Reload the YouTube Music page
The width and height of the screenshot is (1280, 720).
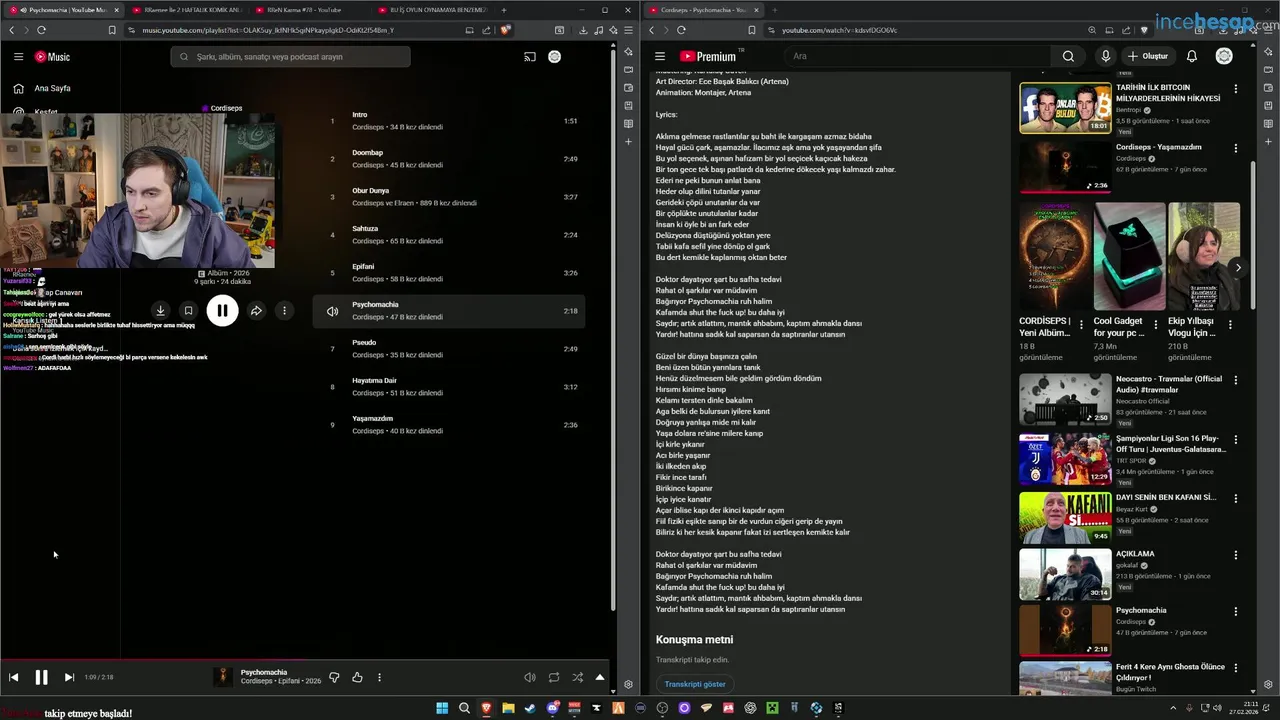click(x=41, y=30)
